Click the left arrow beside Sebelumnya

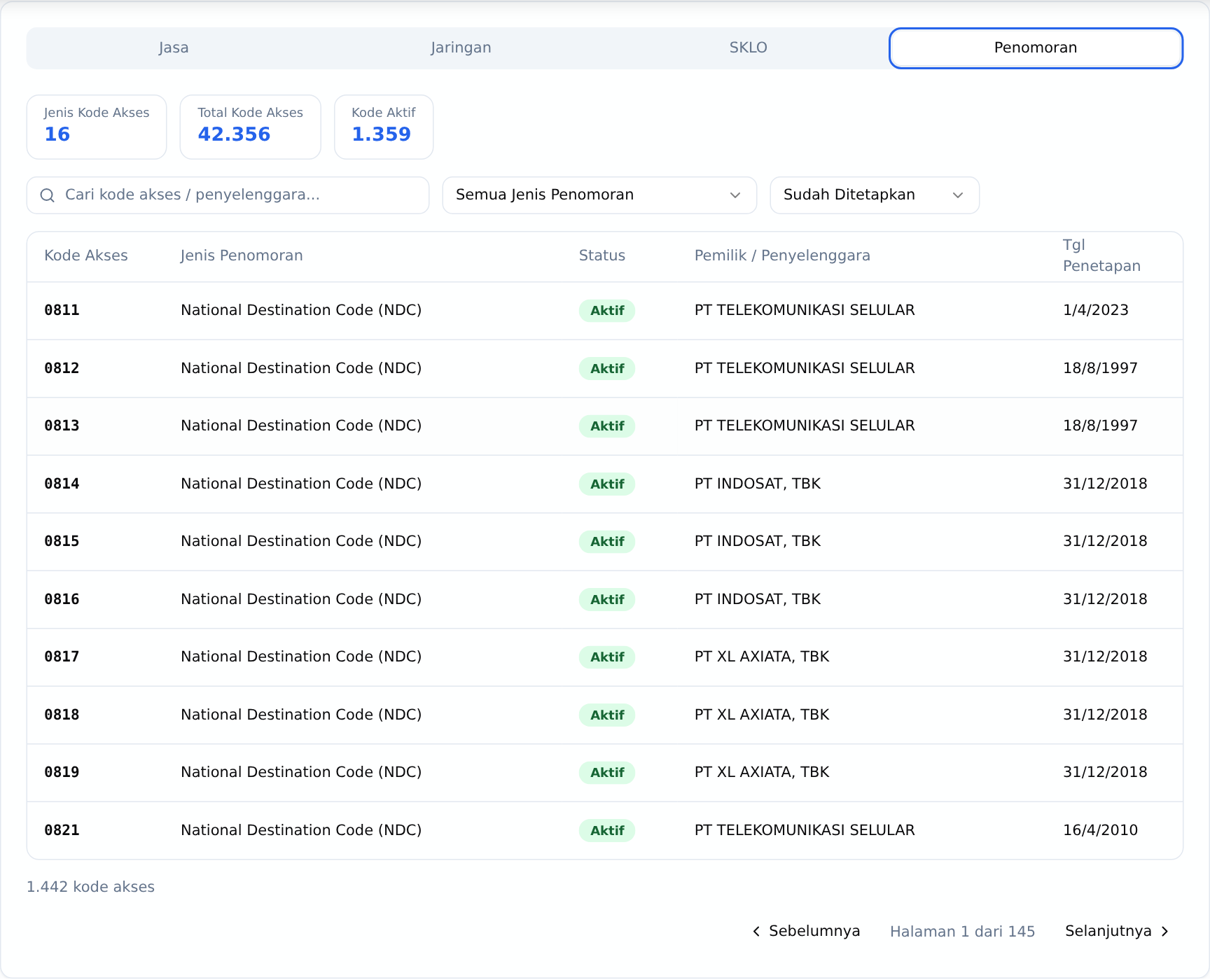click(756, 931)
